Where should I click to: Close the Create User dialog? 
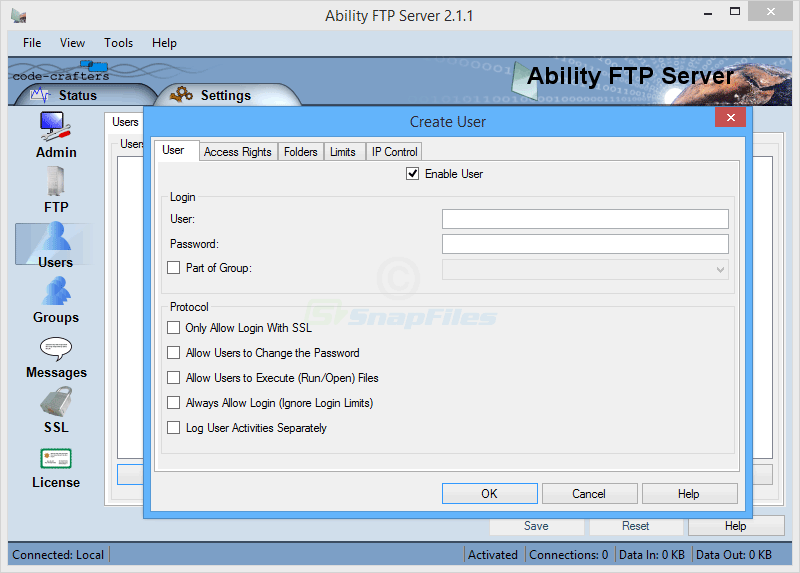click(731, 117)
